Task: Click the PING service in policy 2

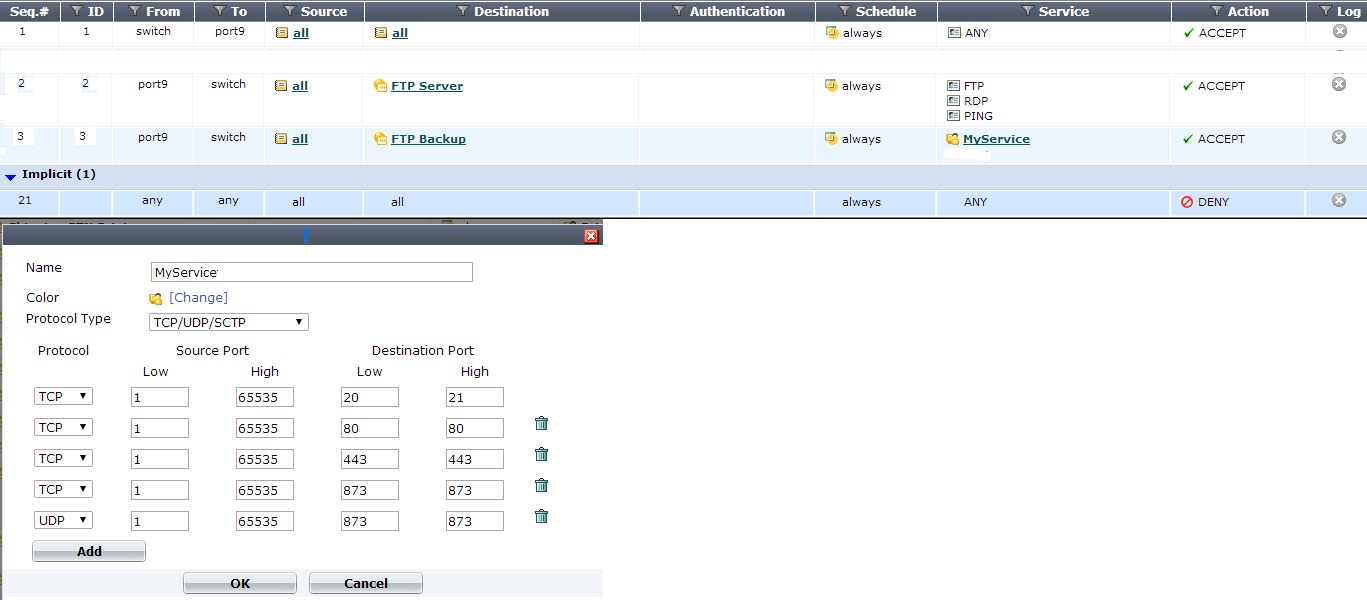Action: pyautogui.click(x=979, y=116)
